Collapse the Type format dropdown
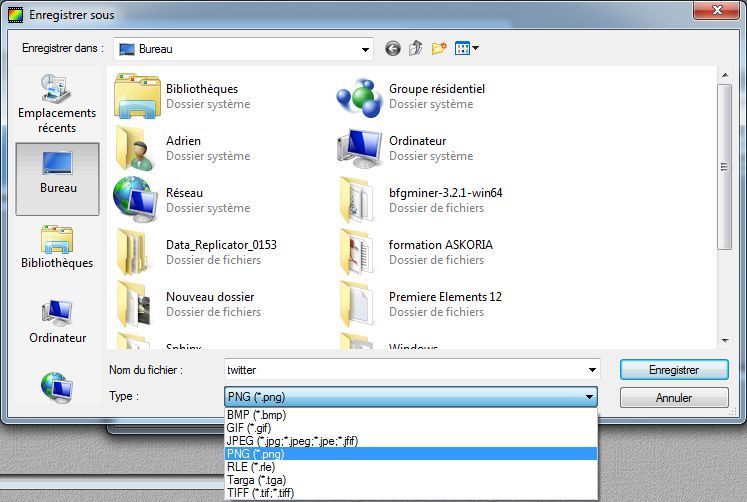Image resolution: width=747 pixels, height=502 pixels. click(588, 397)
